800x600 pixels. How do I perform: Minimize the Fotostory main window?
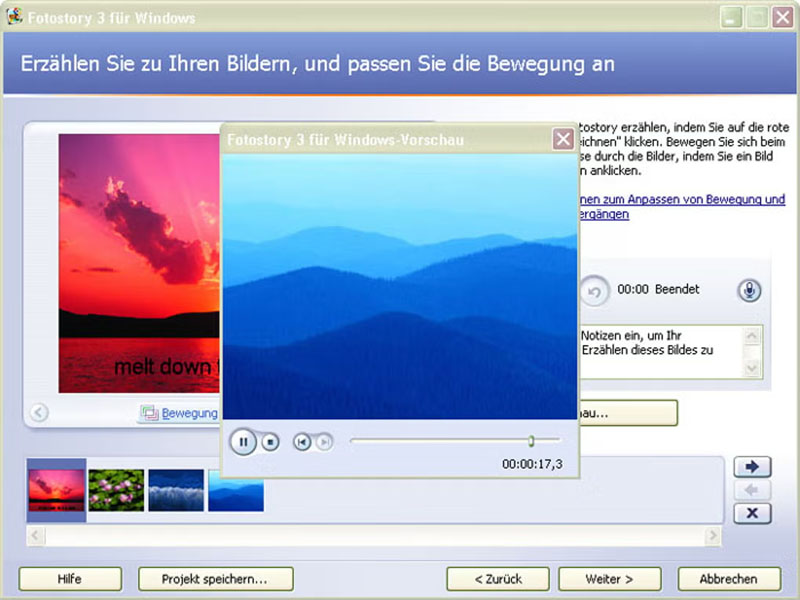click(731, 17)
